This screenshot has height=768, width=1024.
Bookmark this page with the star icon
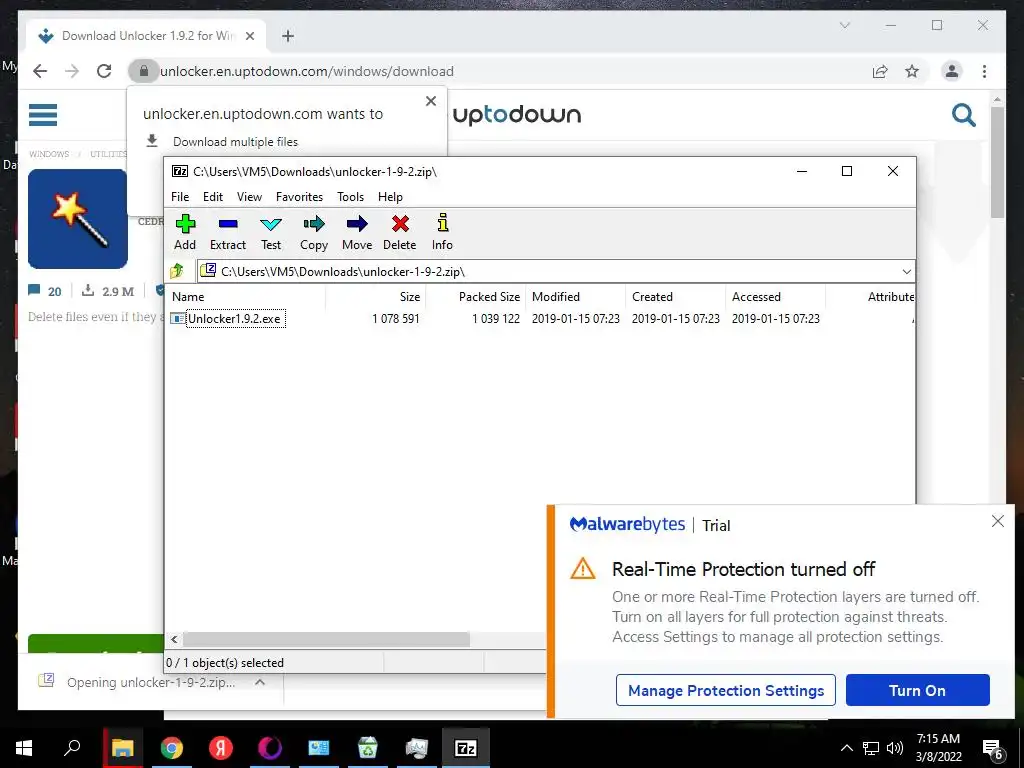912,71
